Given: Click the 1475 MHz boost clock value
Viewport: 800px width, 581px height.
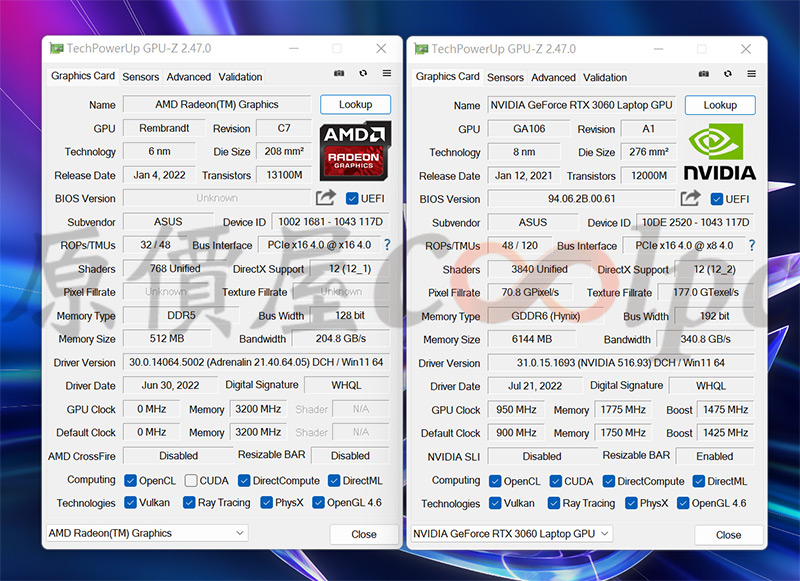Looking at the screenshot, I should [726, 410].
